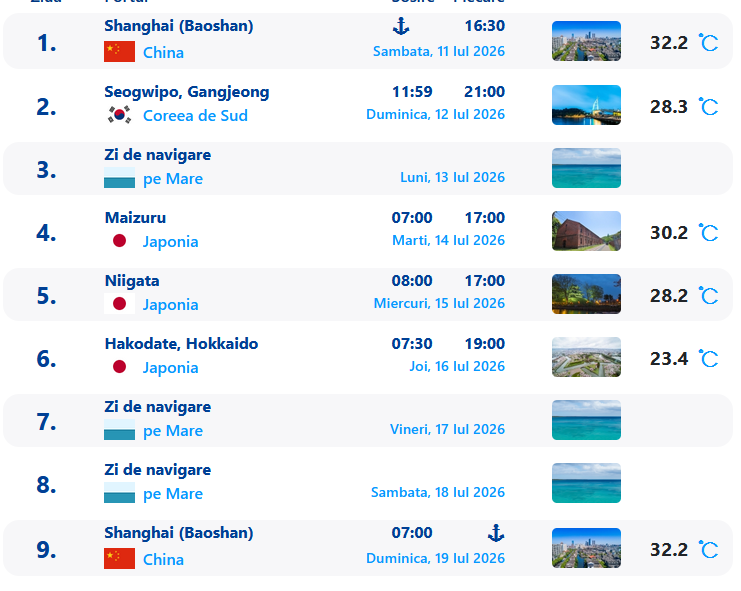Click the sea flag icon on day 3
This screenshot has width=741, height=591.
(120, 178)
